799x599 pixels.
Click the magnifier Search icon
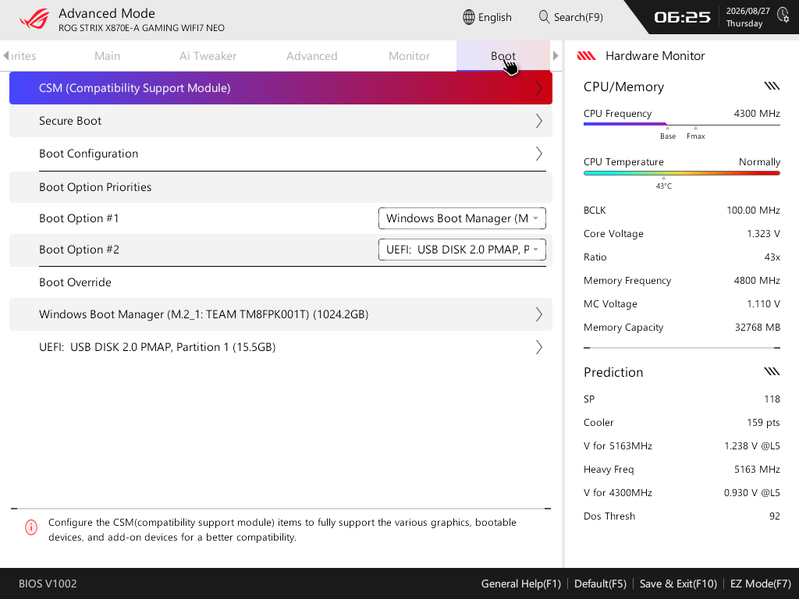pos(544,17)
